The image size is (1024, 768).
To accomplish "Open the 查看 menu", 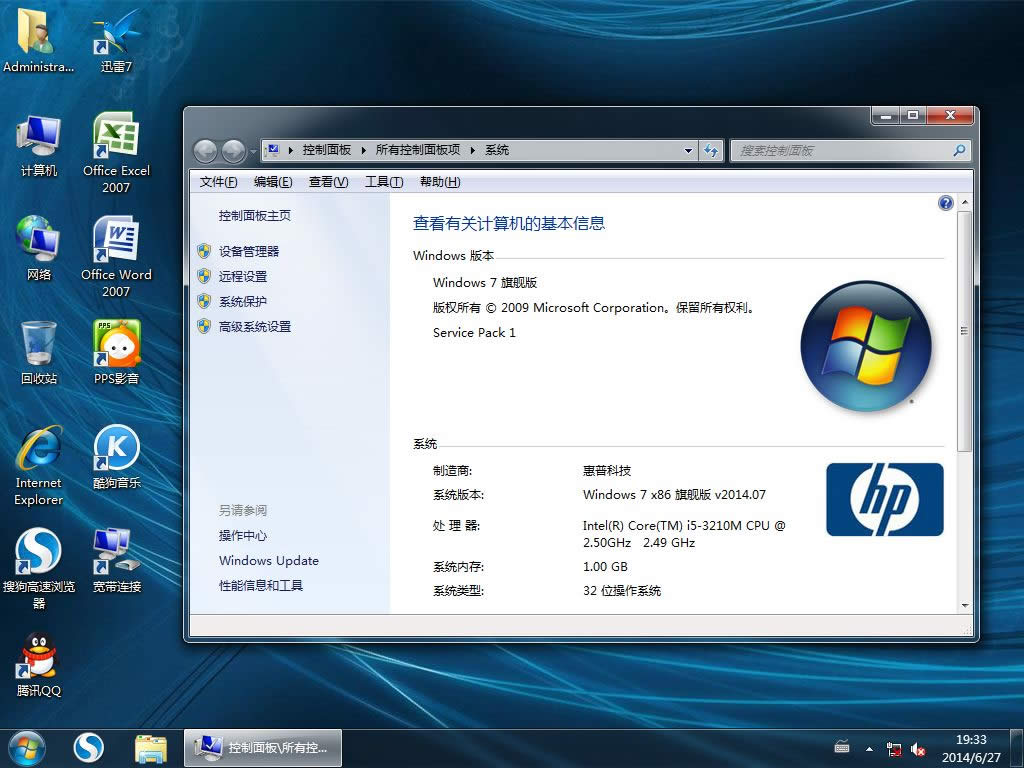I will [x=330, y=182].
